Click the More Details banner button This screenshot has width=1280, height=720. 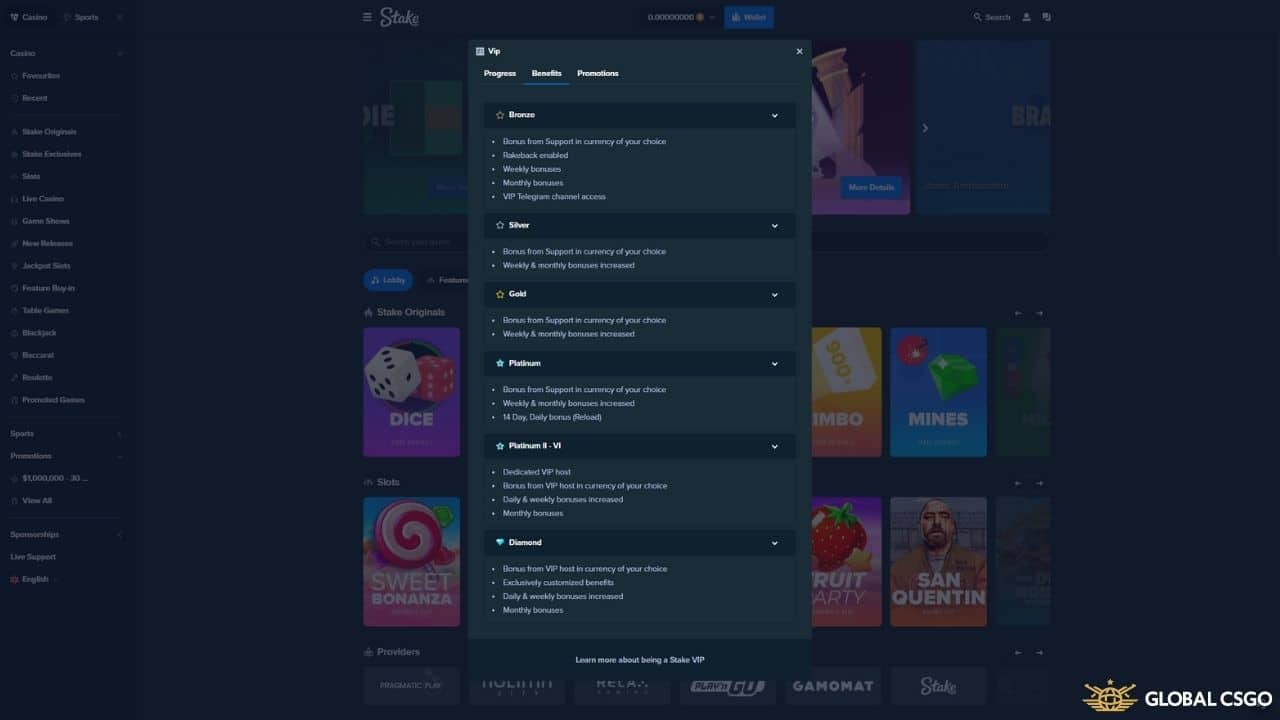871,187
